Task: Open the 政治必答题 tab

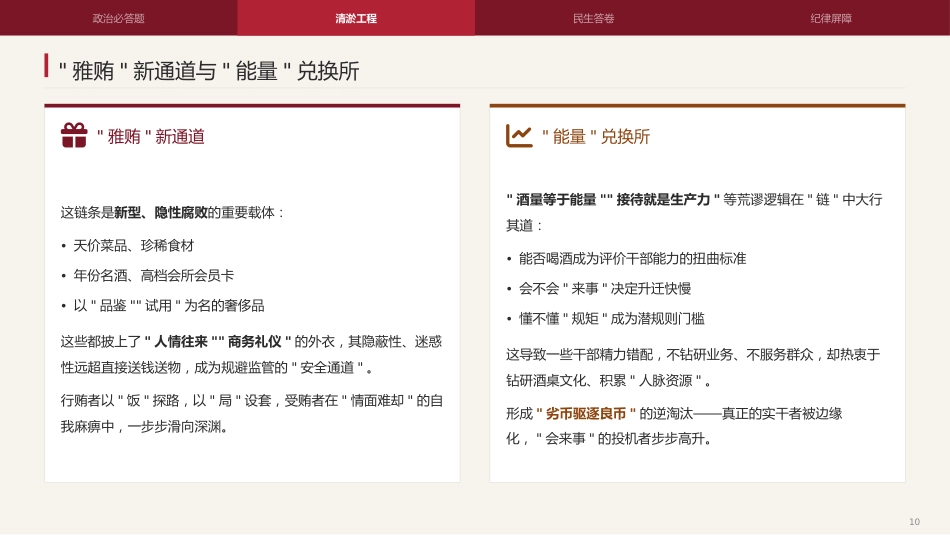Action: coord(119,18)
